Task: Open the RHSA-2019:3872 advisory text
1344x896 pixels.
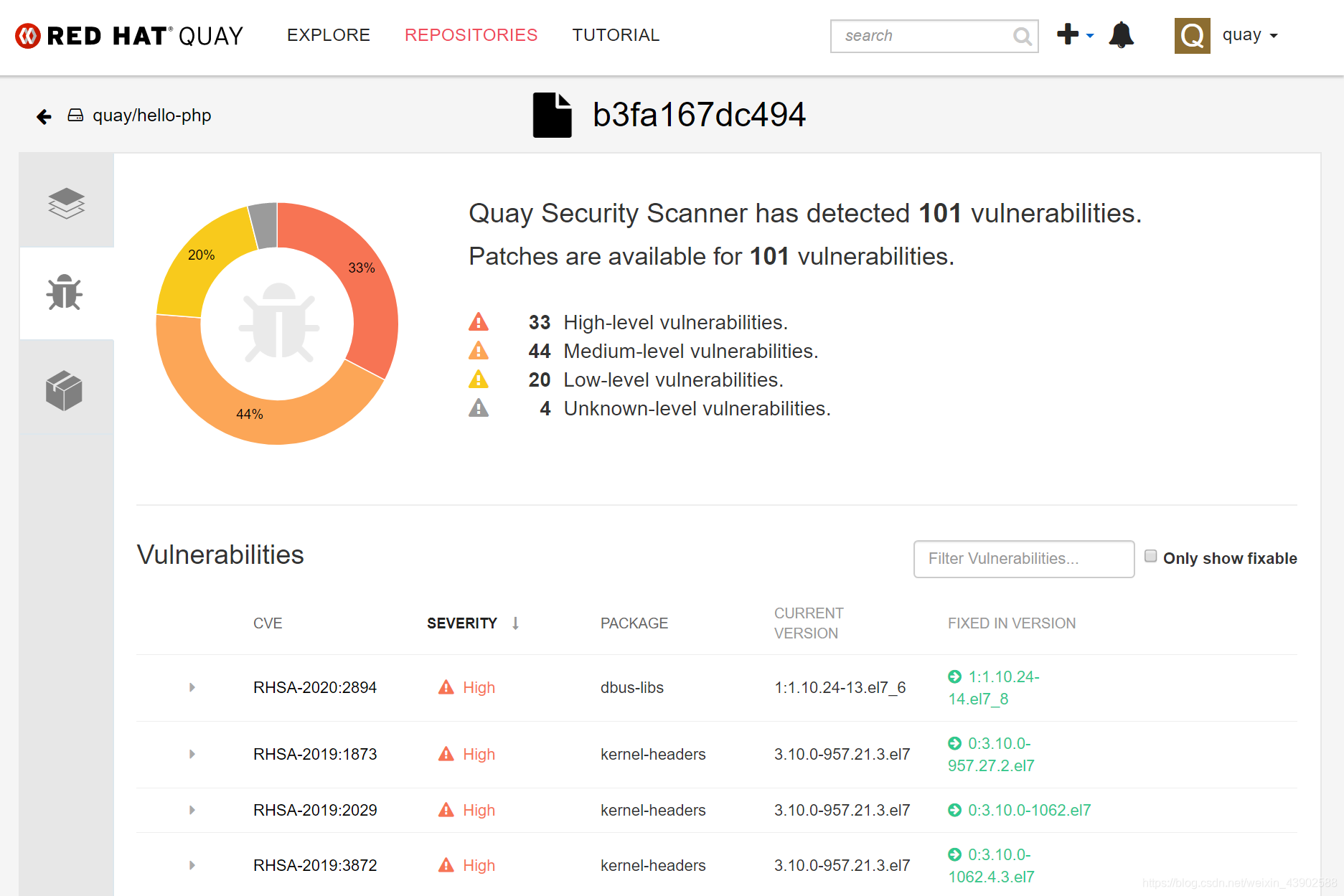Action: [x=315, y=865]
